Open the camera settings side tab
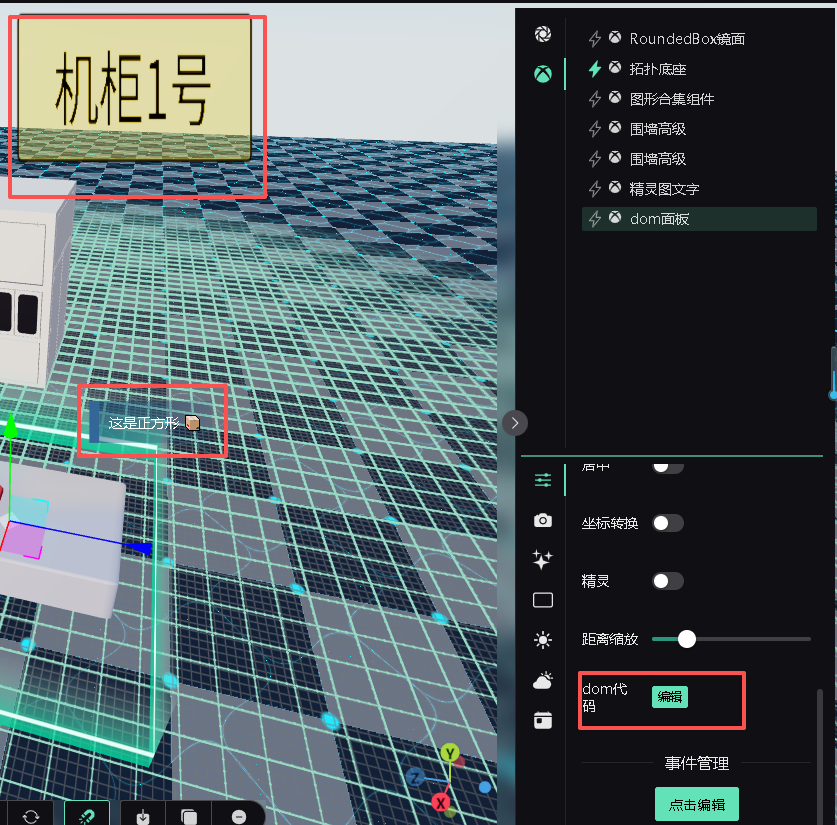This screenshot has height=825, width=837. tap(542, 520)
